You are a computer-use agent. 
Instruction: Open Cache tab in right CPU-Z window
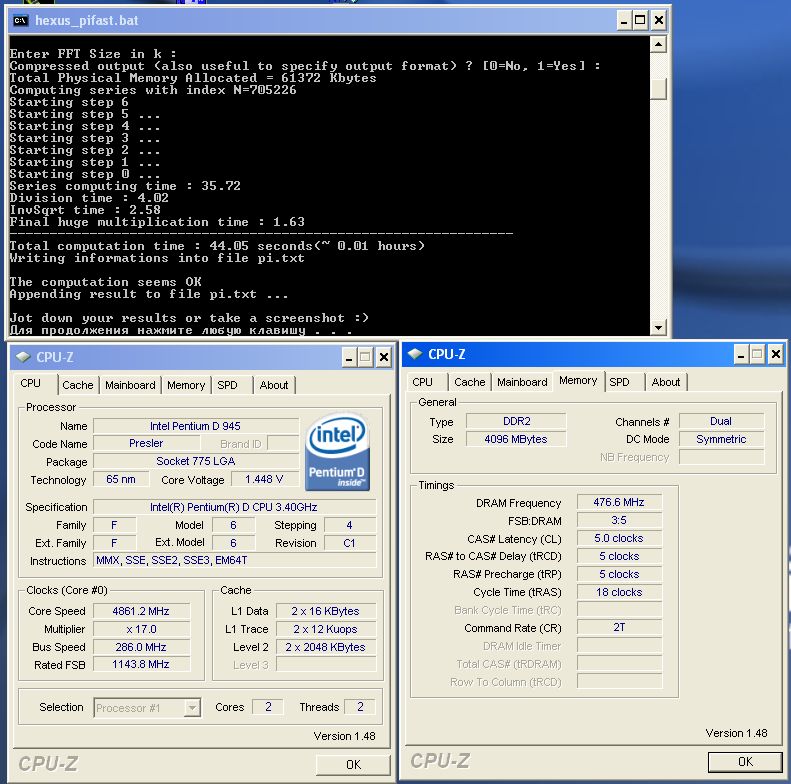click(470, 382)
